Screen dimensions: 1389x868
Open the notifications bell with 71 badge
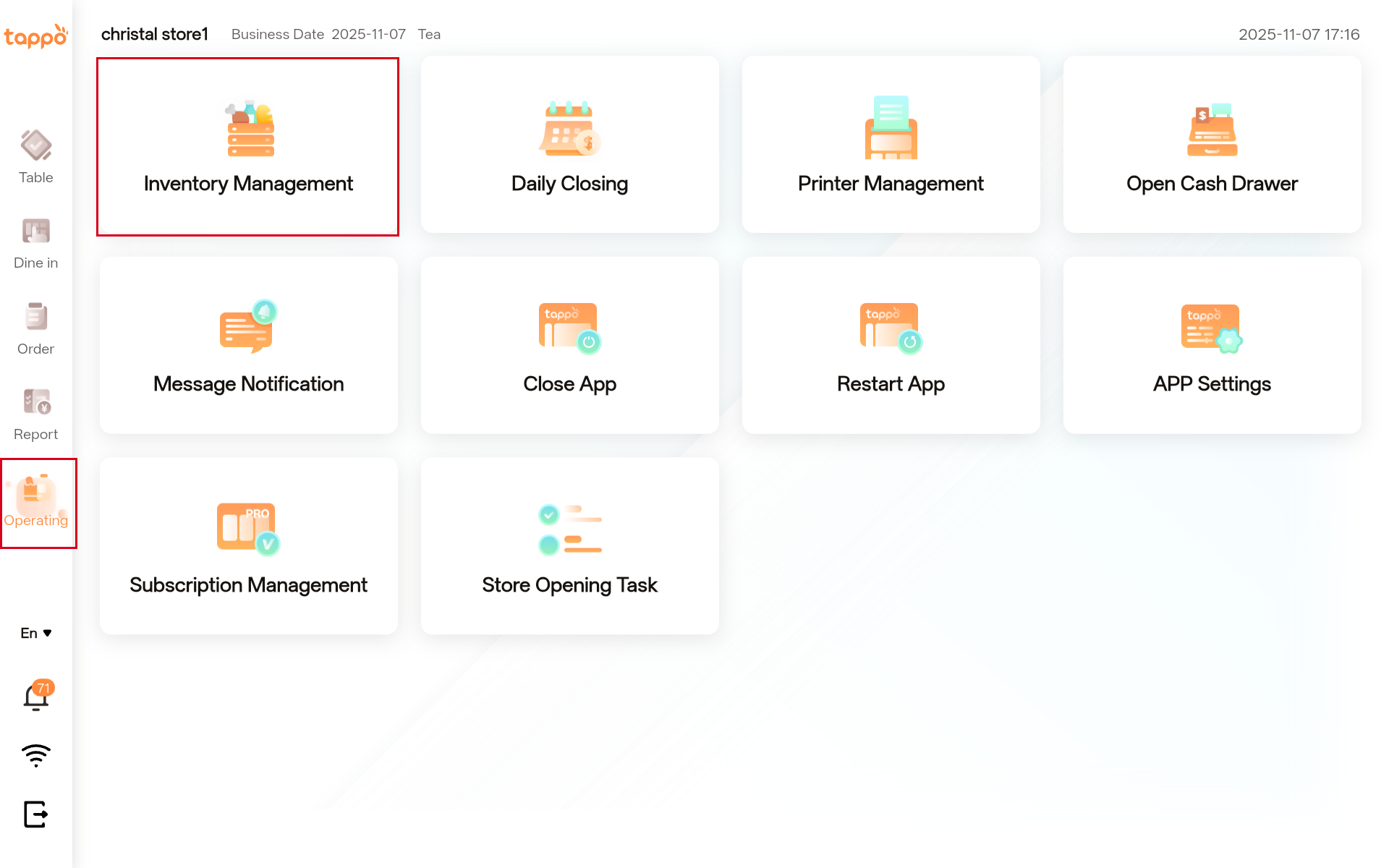[x=35, y=697]
